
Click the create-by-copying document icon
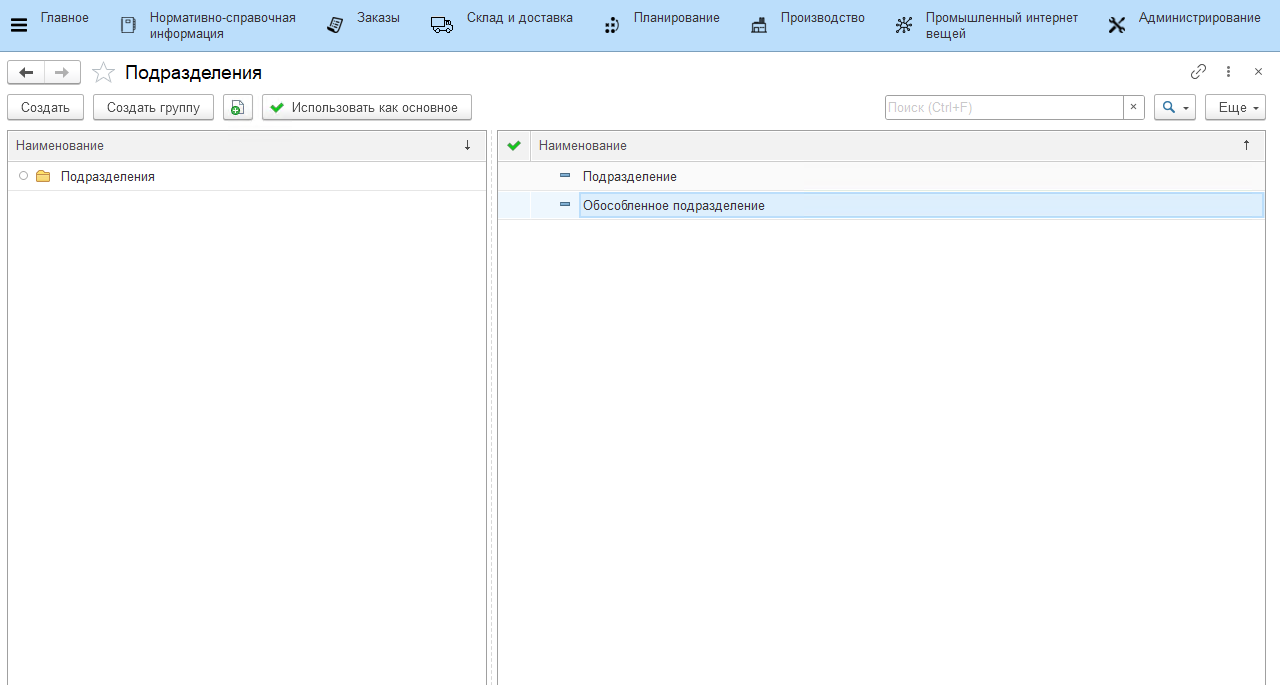click(237, 108)
